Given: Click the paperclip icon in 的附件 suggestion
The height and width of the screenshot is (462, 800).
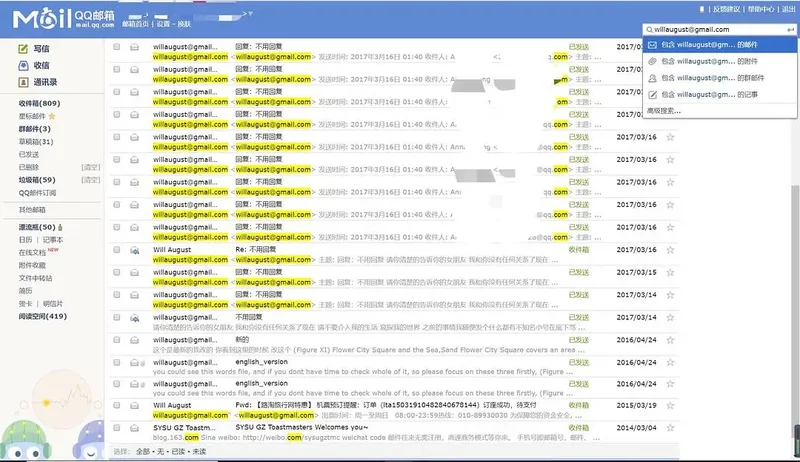Looking at the screenshot, I should coord(652,61).
